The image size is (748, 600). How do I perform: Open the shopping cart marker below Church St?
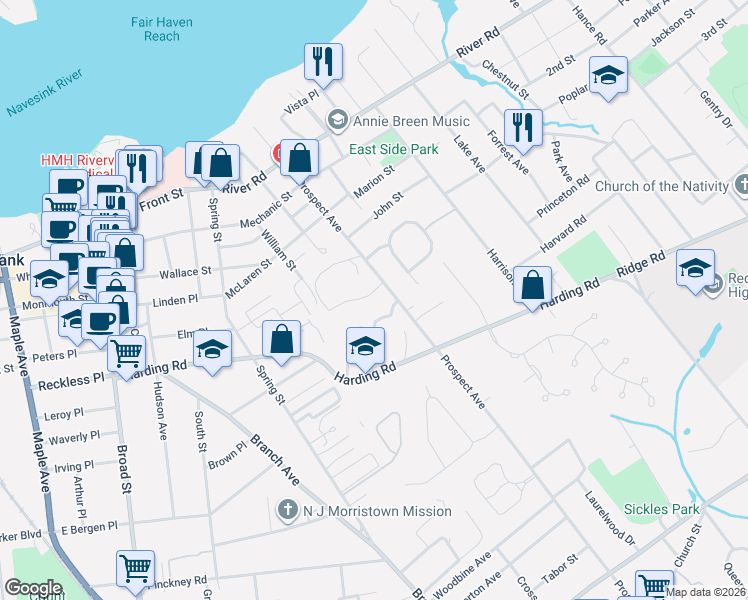pos(654,584)
